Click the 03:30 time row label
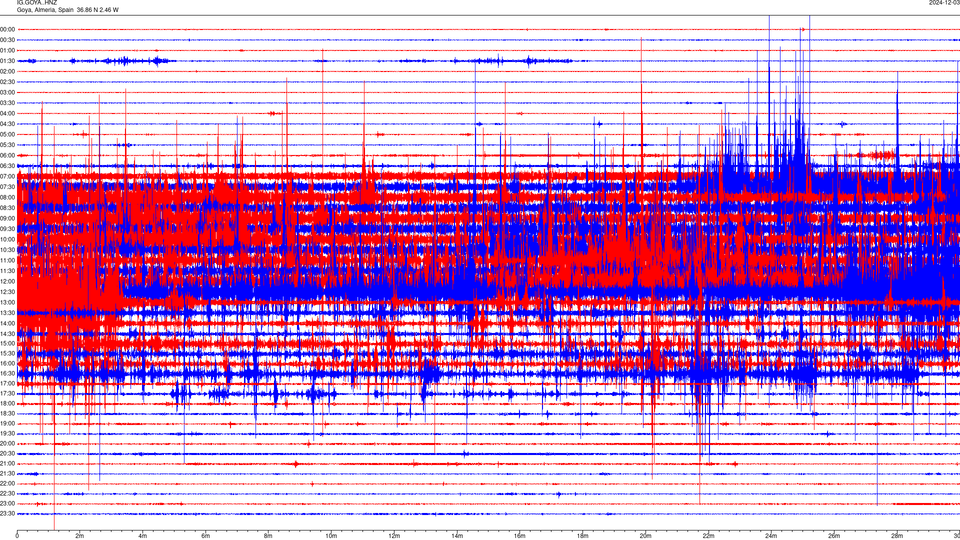 point(8,103)
